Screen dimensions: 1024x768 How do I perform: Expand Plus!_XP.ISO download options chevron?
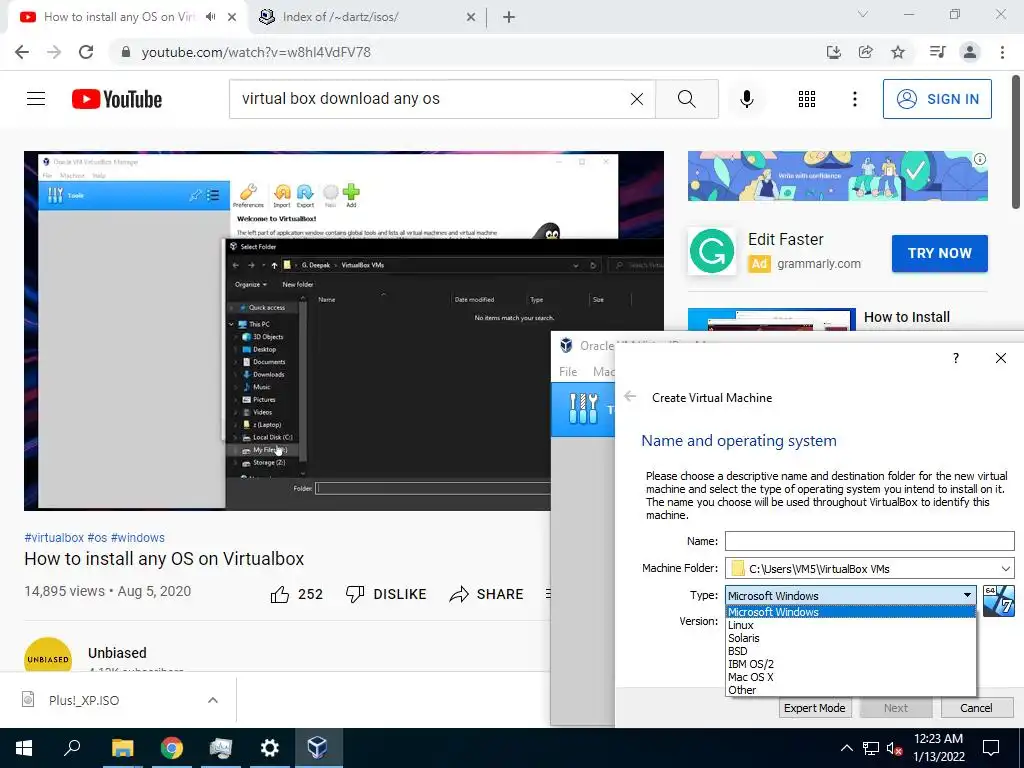click(212, 700)
